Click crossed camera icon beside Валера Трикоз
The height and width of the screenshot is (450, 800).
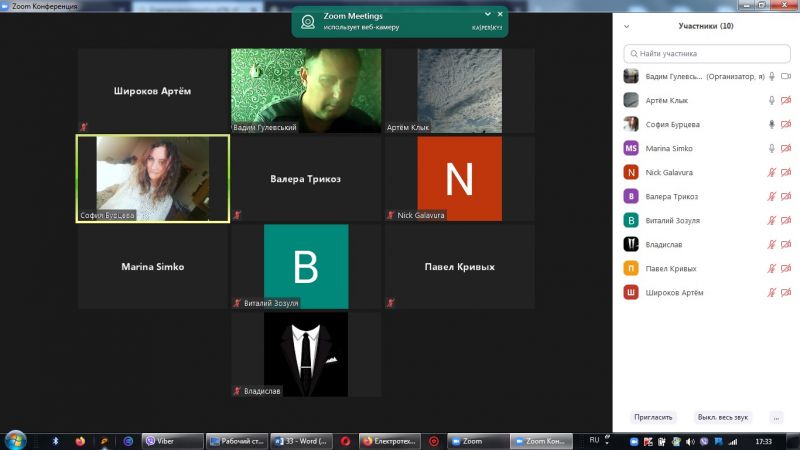(x=786, y=196)
